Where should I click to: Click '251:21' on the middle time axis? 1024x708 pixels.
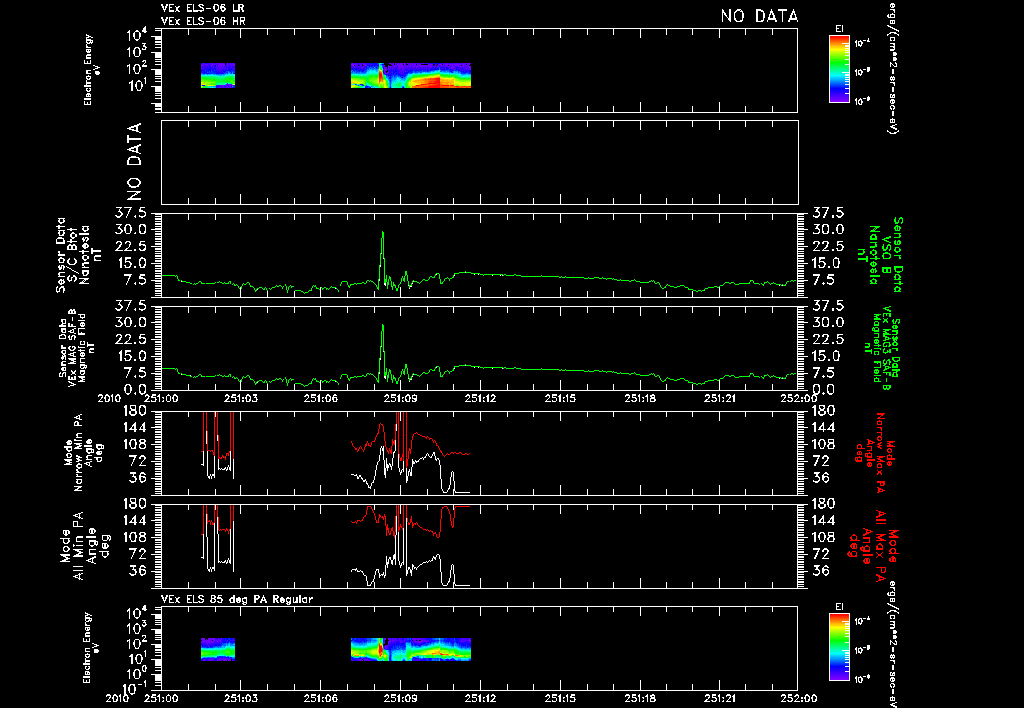point(719,398)
